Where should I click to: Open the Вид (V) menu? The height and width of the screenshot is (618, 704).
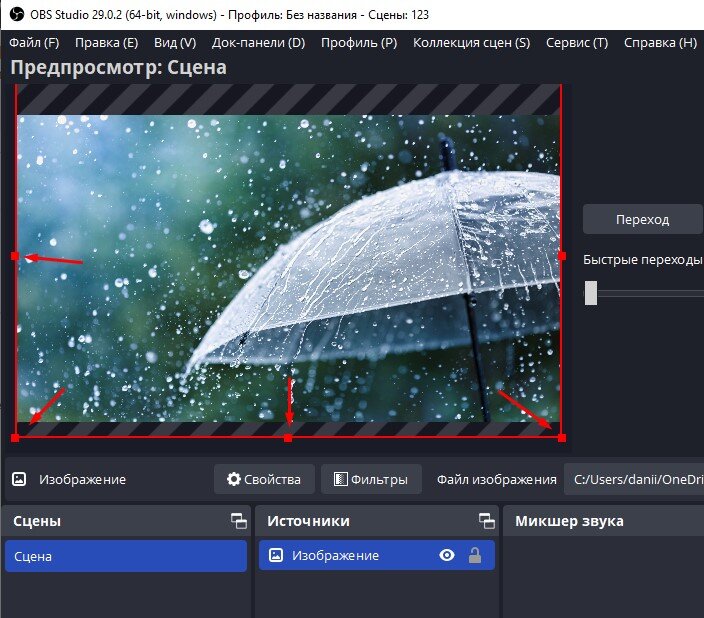point(175,43)
